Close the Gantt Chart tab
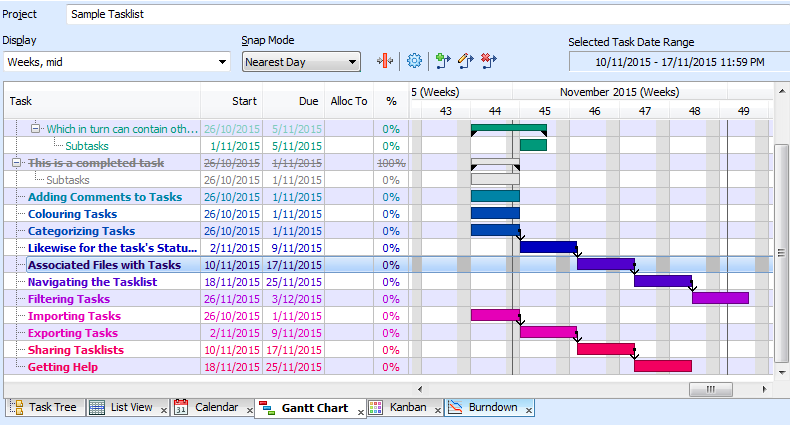790x425 pixels. 361,412
